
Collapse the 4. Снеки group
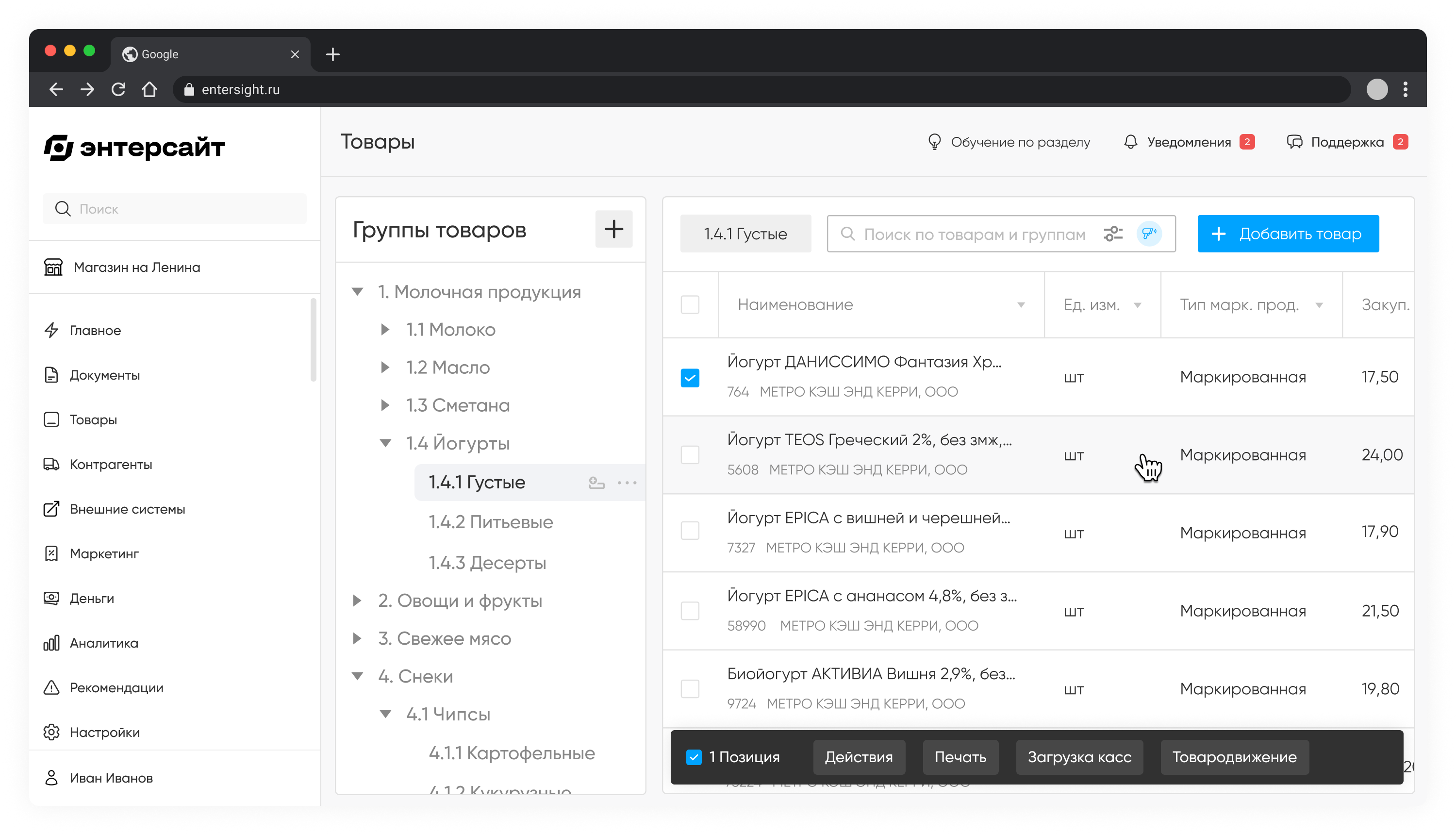point(358,676)
